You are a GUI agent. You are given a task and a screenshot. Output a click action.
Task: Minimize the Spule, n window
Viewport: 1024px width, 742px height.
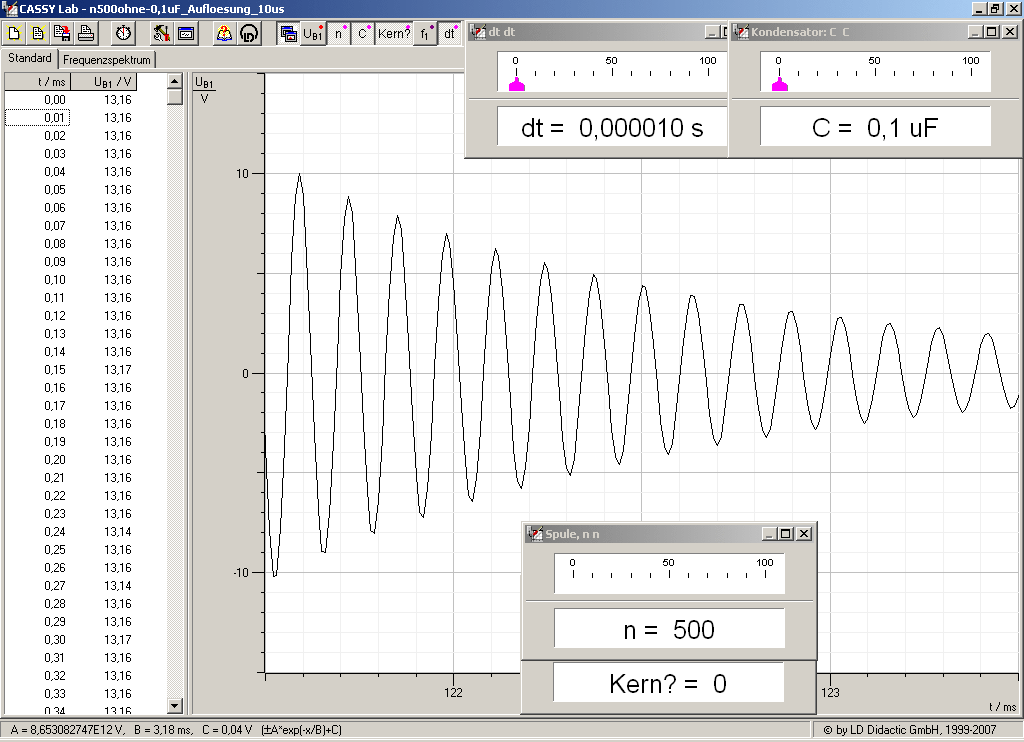[x=769, y=534]
